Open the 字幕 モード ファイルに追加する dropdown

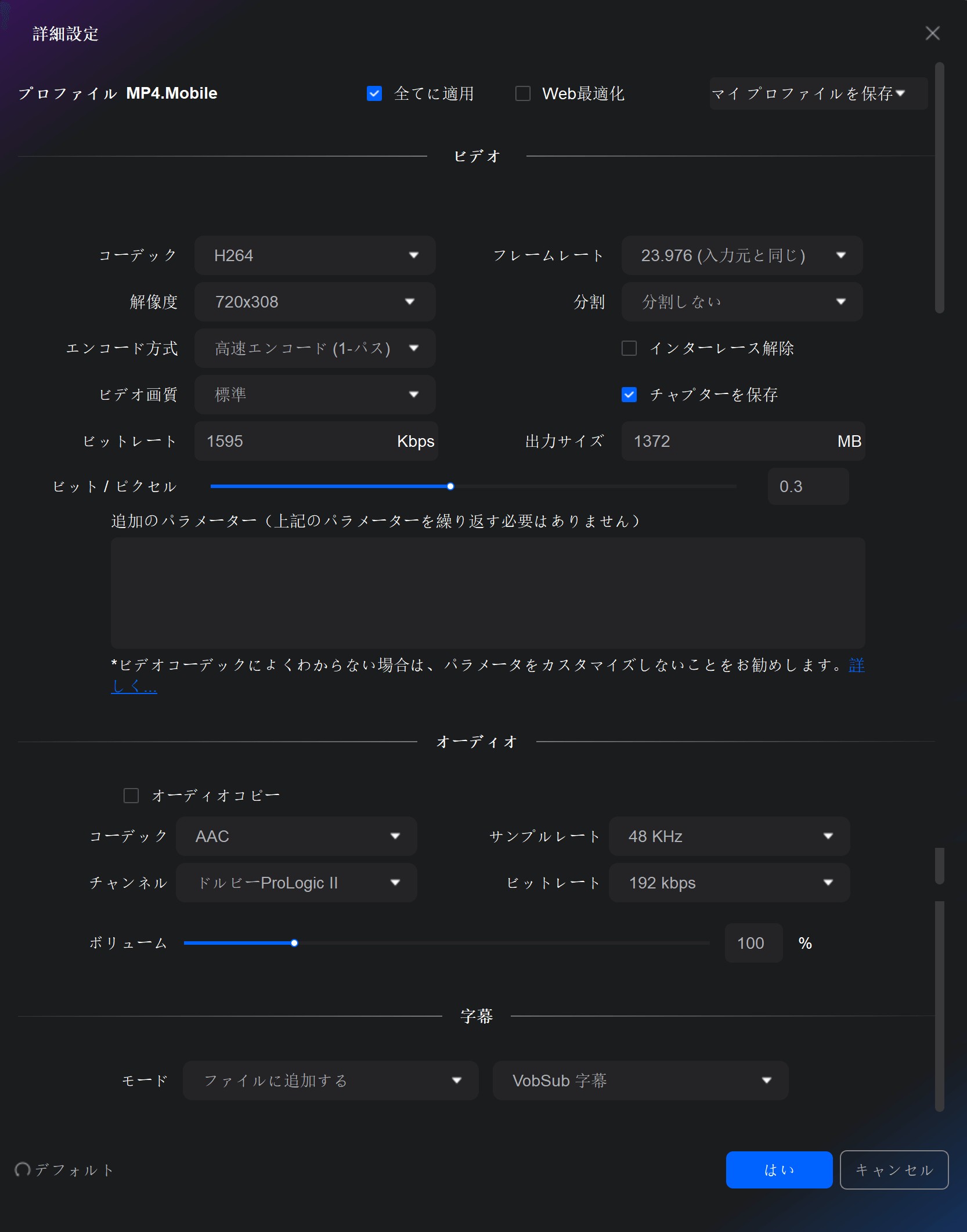coord(331,1081)
